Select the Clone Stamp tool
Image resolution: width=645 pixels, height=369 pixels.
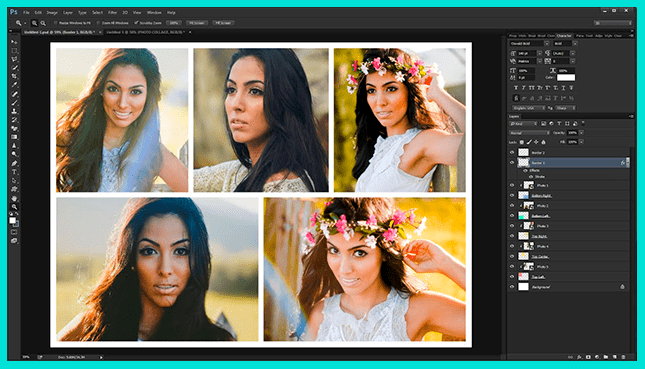(x=14, y=111)
